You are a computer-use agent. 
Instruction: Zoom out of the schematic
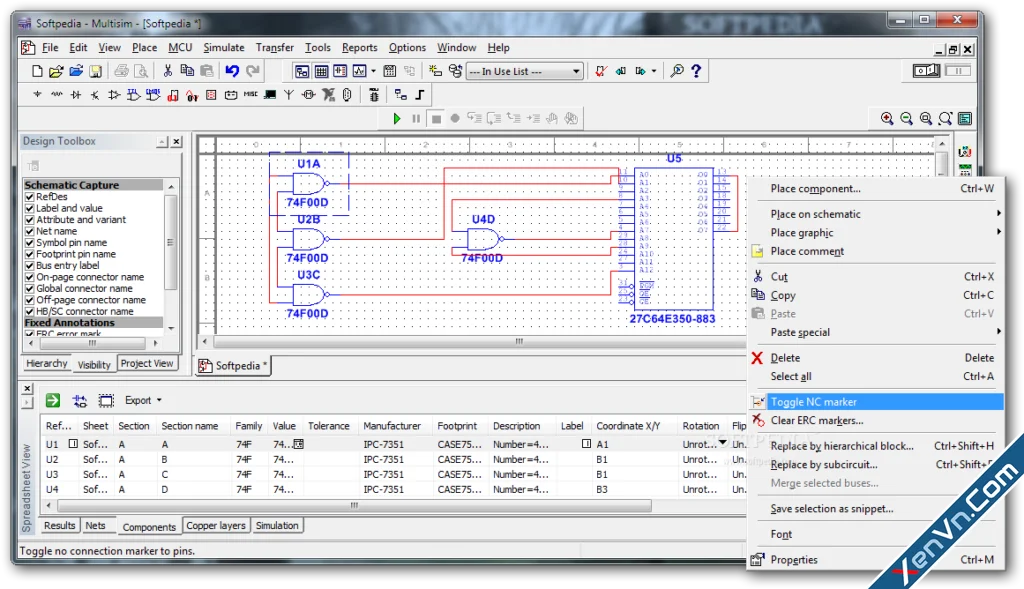[906, 119]
